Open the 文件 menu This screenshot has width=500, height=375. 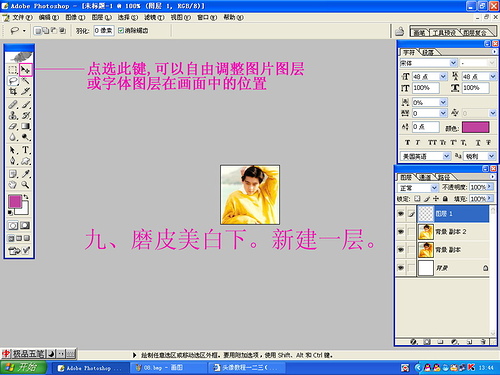point(22,17)
